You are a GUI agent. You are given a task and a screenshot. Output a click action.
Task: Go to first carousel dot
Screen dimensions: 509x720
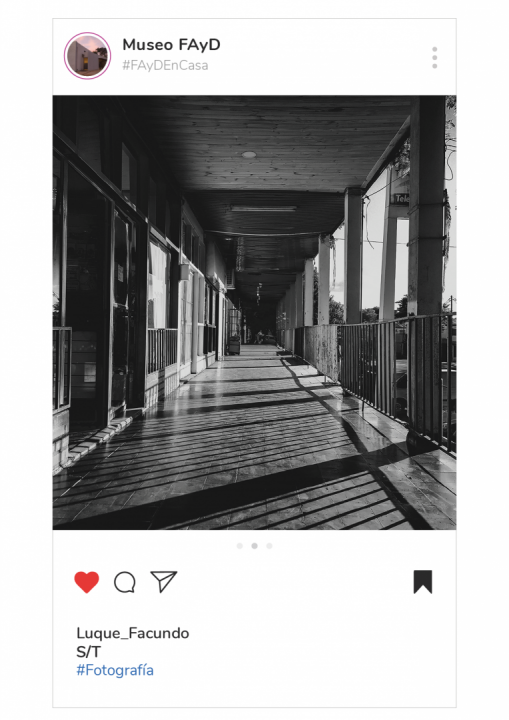(240, 546)
